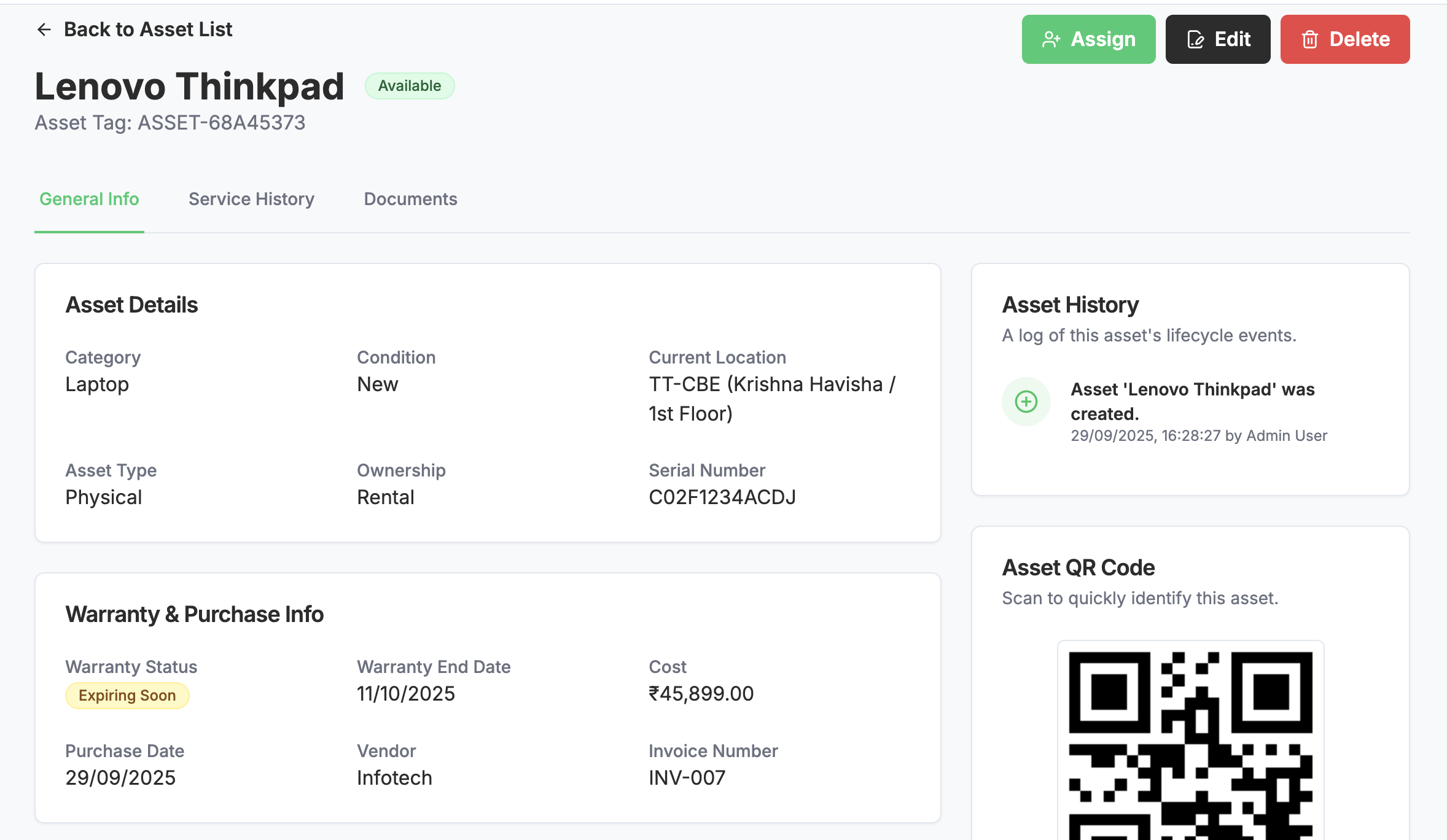Click the warranty end date 11/10/2025
Screen dimensions: 1447x840
coord(406,694)
